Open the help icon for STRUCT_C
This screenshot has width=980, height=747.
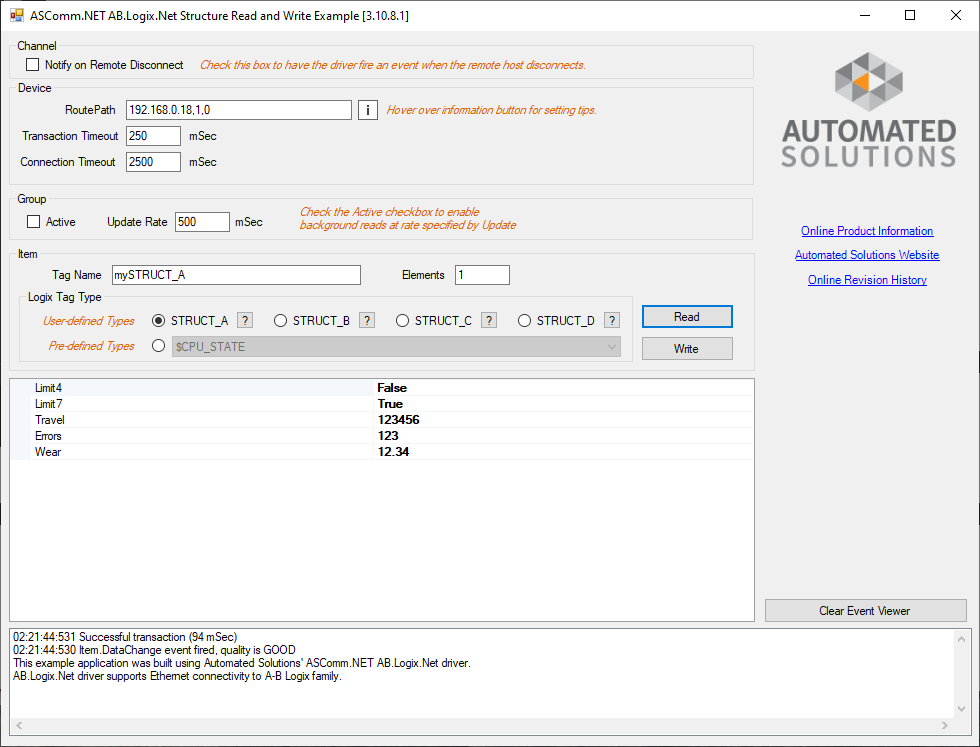(x=488, y=320)
